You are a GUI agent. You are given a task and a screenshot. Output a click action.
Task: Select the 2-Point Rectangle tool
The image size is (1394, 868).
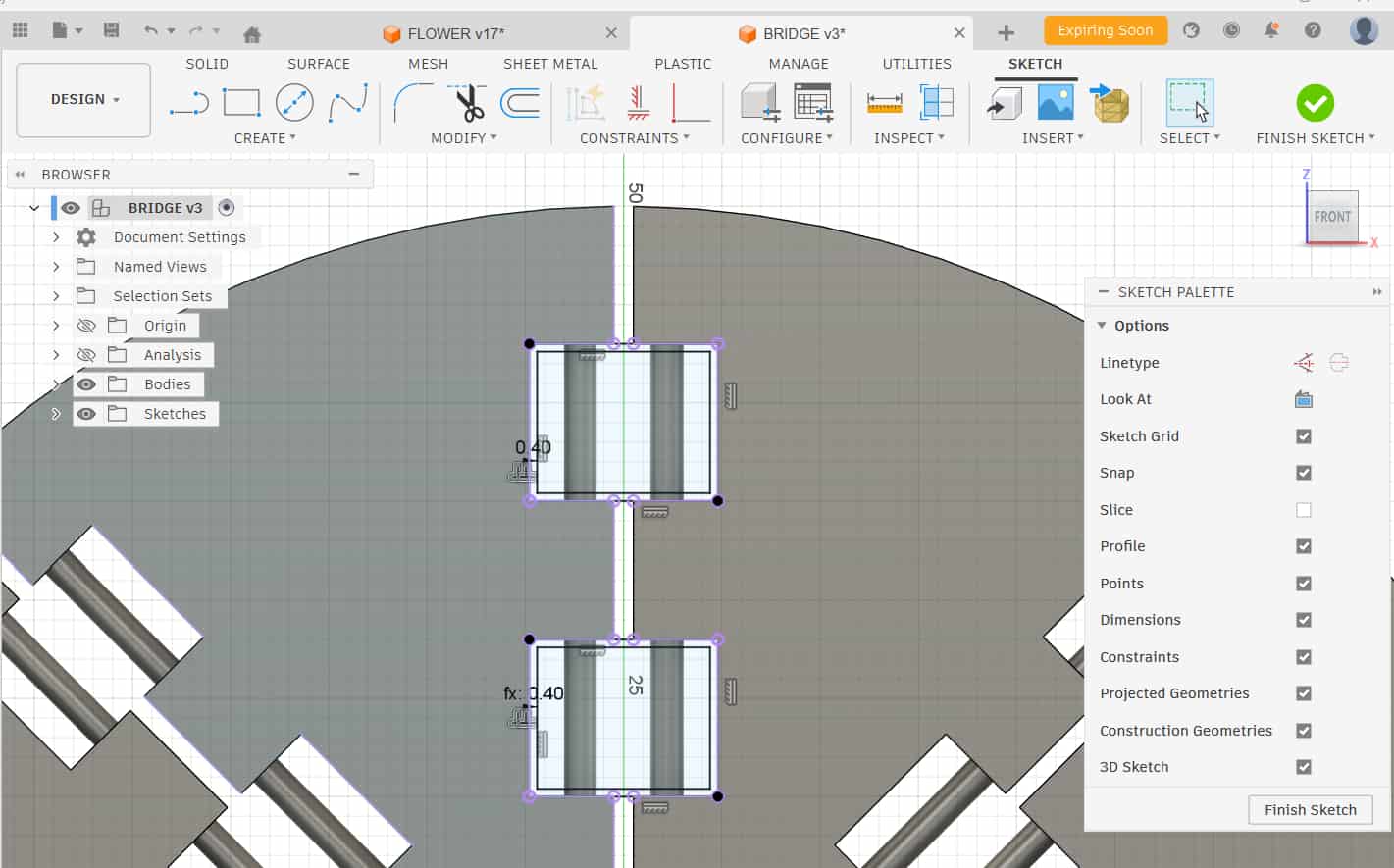[241, 103]
